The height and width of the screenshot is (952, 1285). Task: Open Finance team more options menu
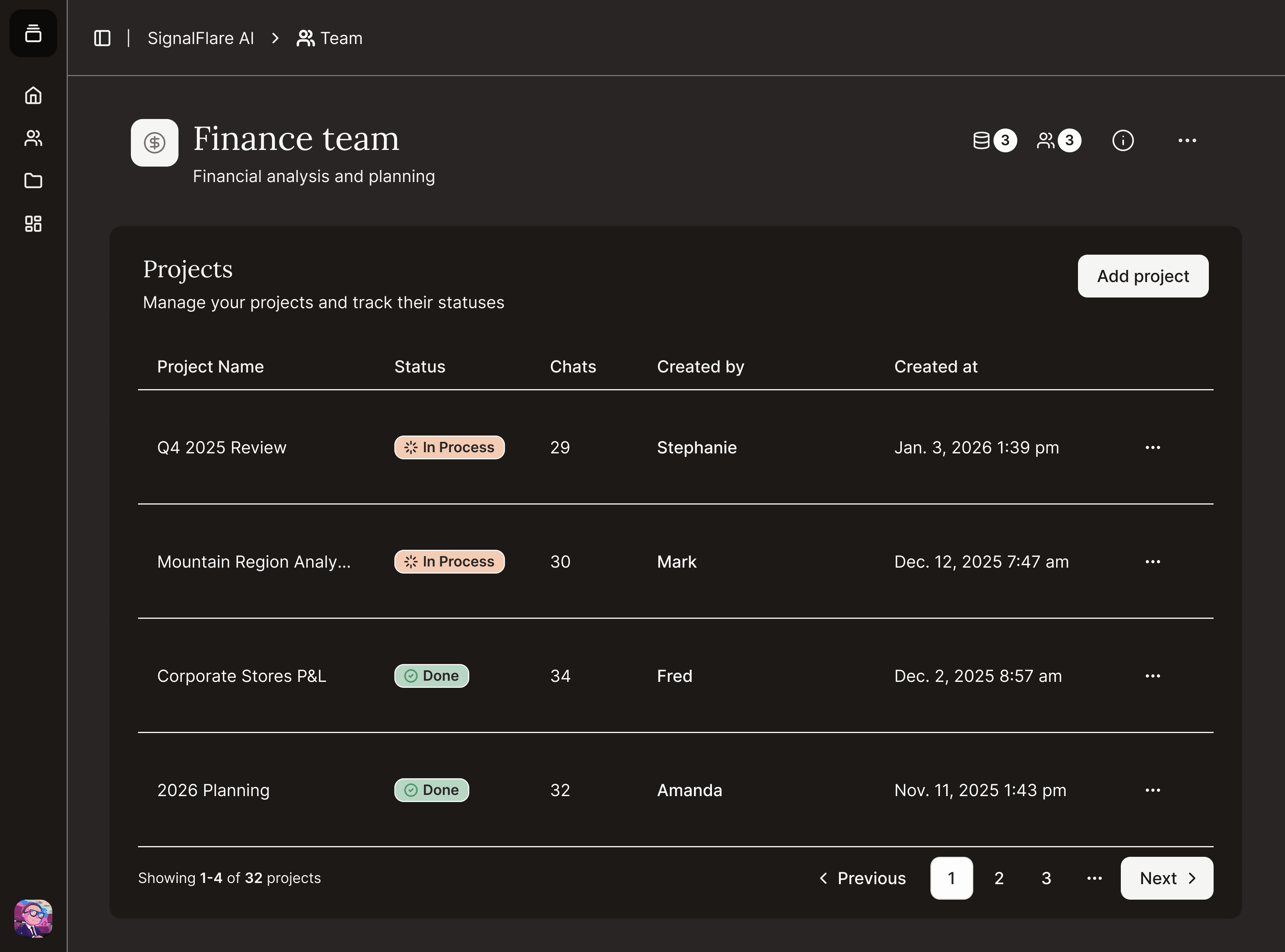pyautogui.click(x=1187, y=140)
